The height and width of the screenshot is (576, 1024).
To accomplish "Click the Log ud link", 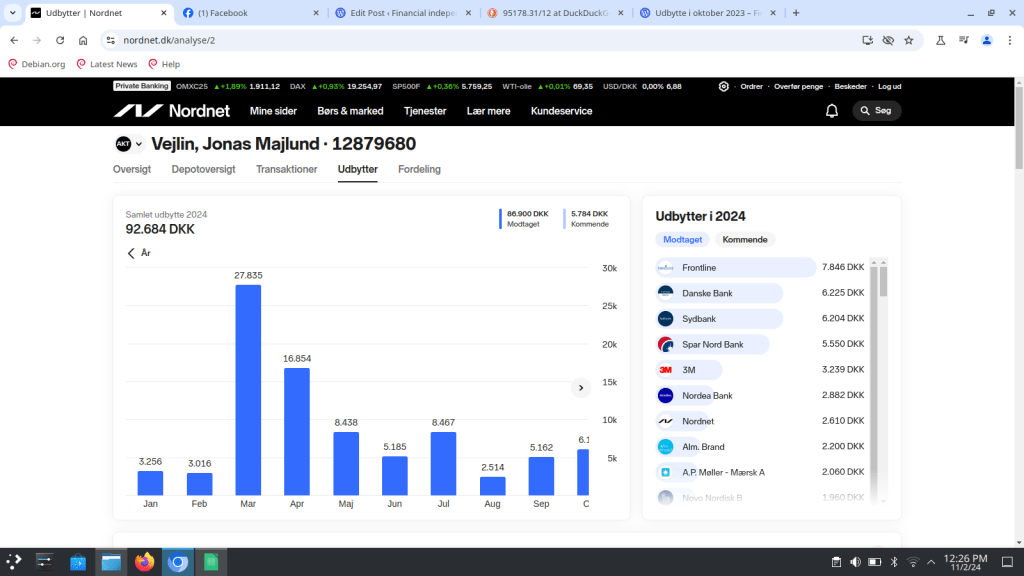I will pos(889,87).
